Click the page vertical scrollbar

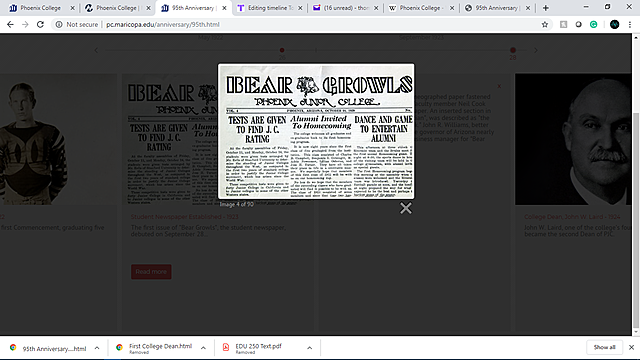click(x=636, y=220)
